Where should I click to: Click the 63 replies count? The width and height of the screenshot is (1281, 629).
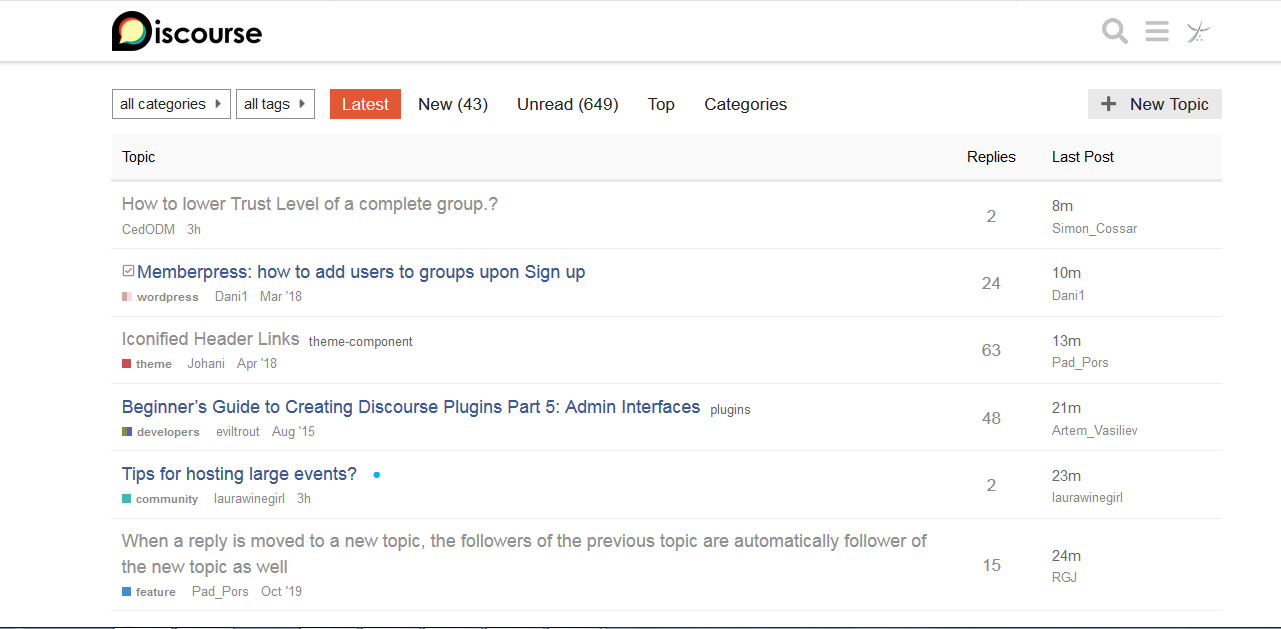coord(991,350)
